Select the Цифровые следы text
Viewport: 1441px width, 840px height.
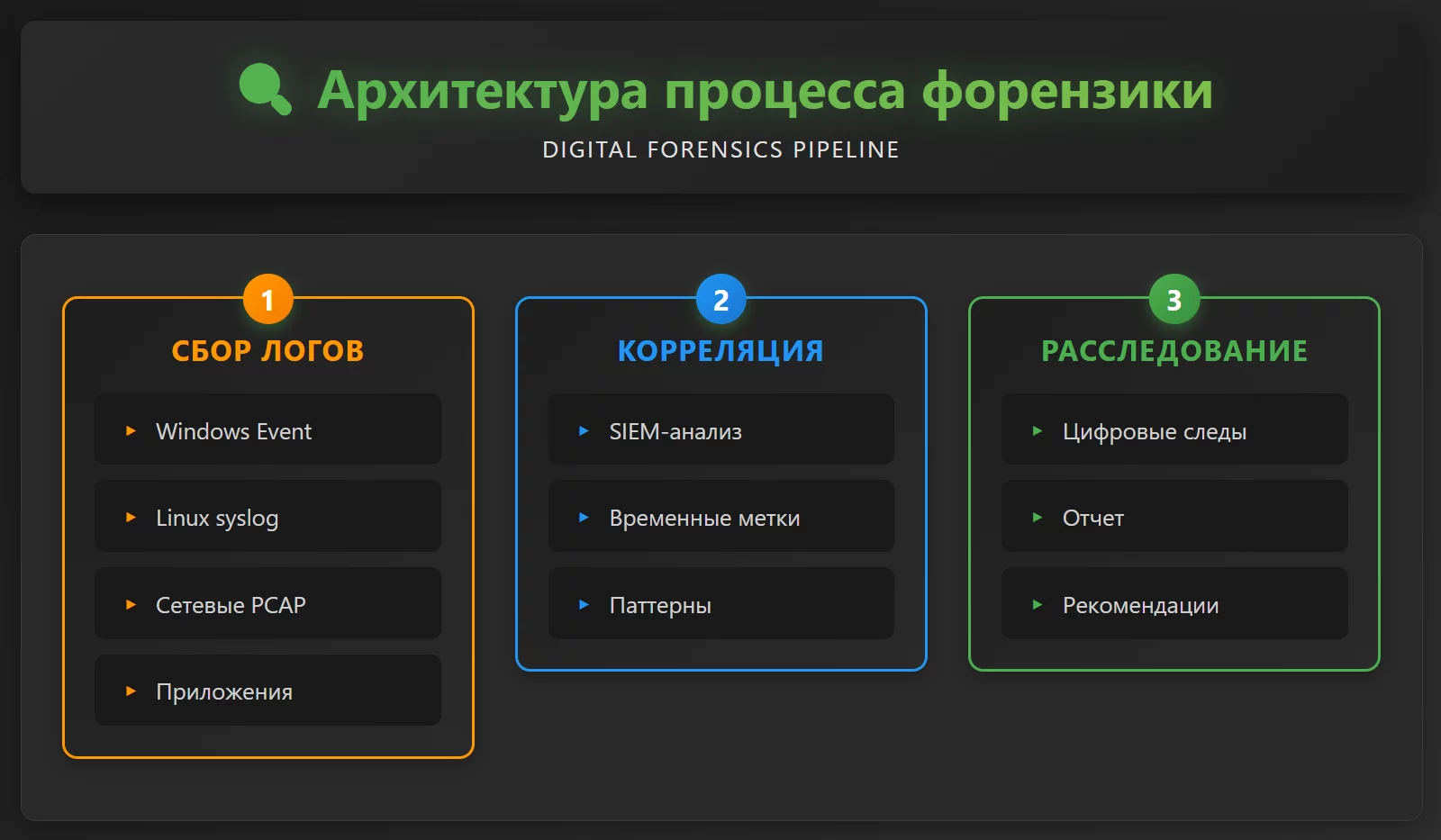click(1155, 432)
